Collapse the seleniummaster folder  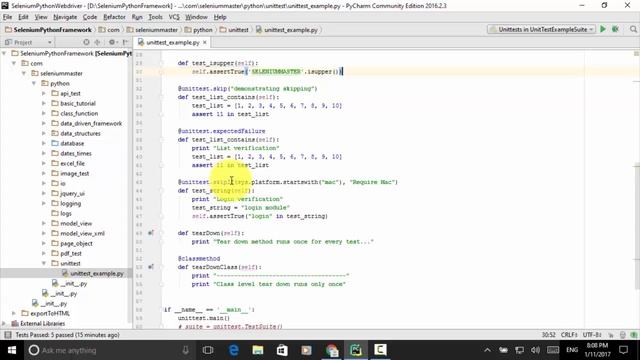(x=24, y=73)
